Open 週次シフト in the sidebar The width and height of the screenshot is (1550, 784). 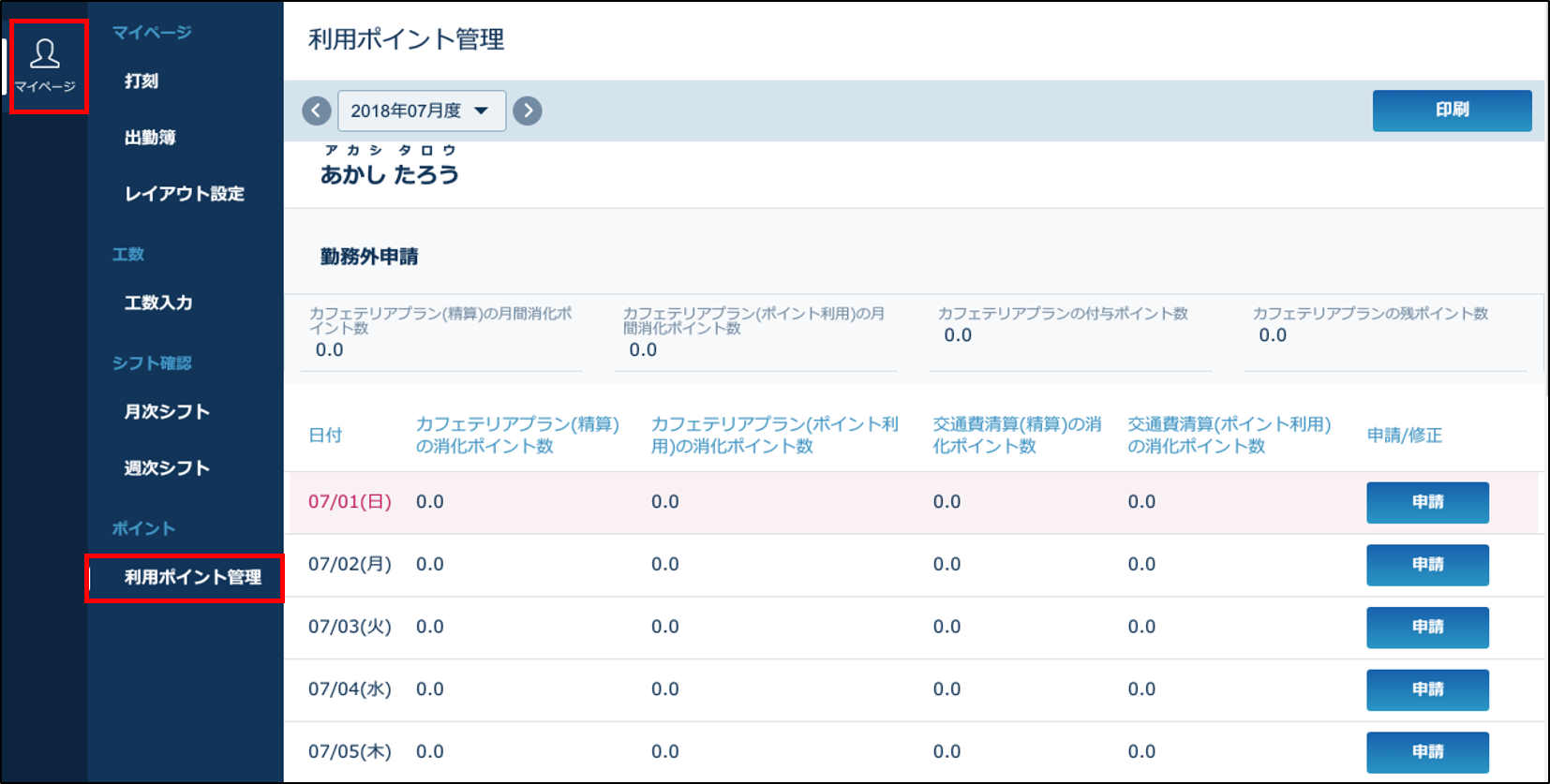tap(167, 467)
